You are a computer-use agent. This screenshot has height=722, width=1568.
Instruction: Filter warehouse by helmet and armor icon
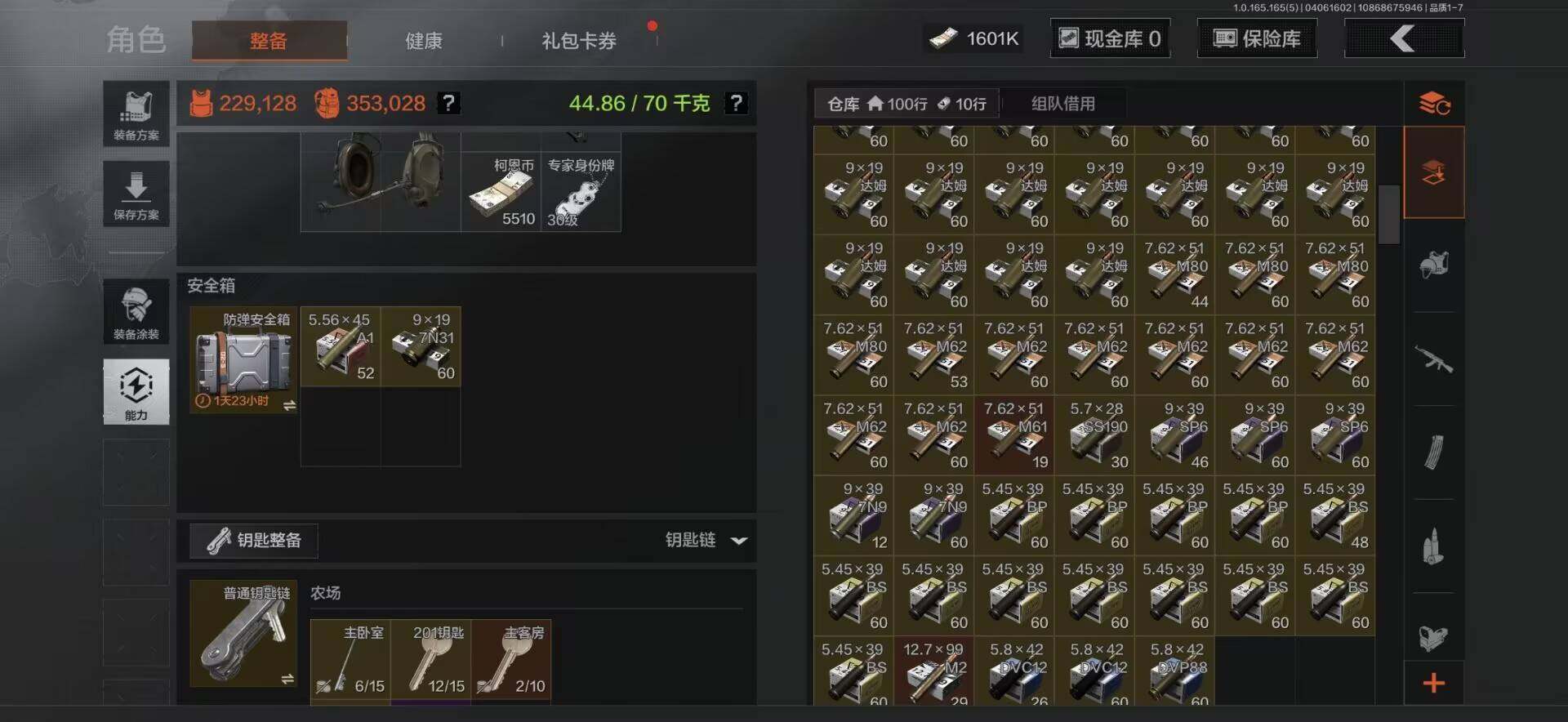tap(1433, 265)
